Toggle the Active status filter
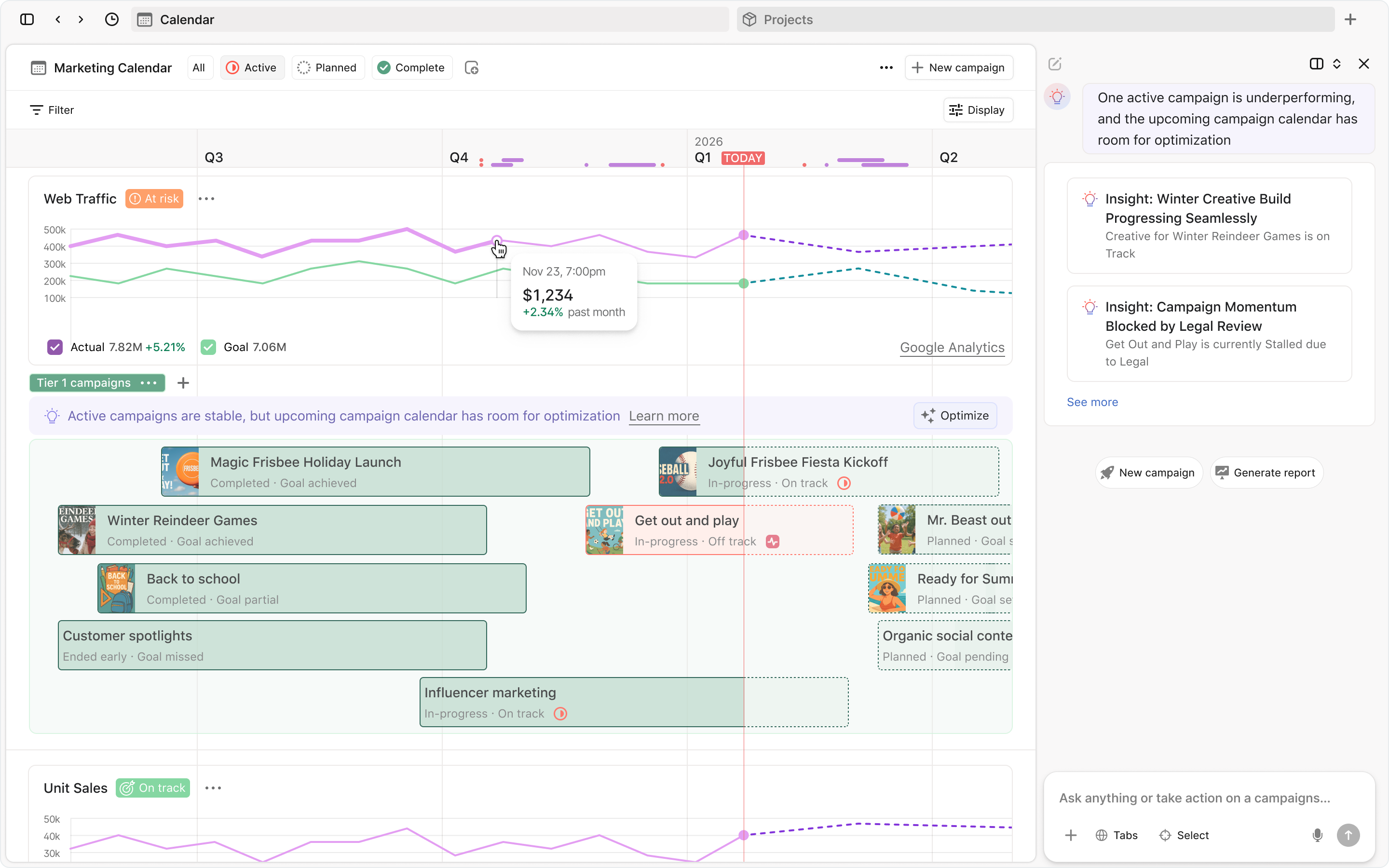The image size is (1389, 868). [x=252, y=68]
